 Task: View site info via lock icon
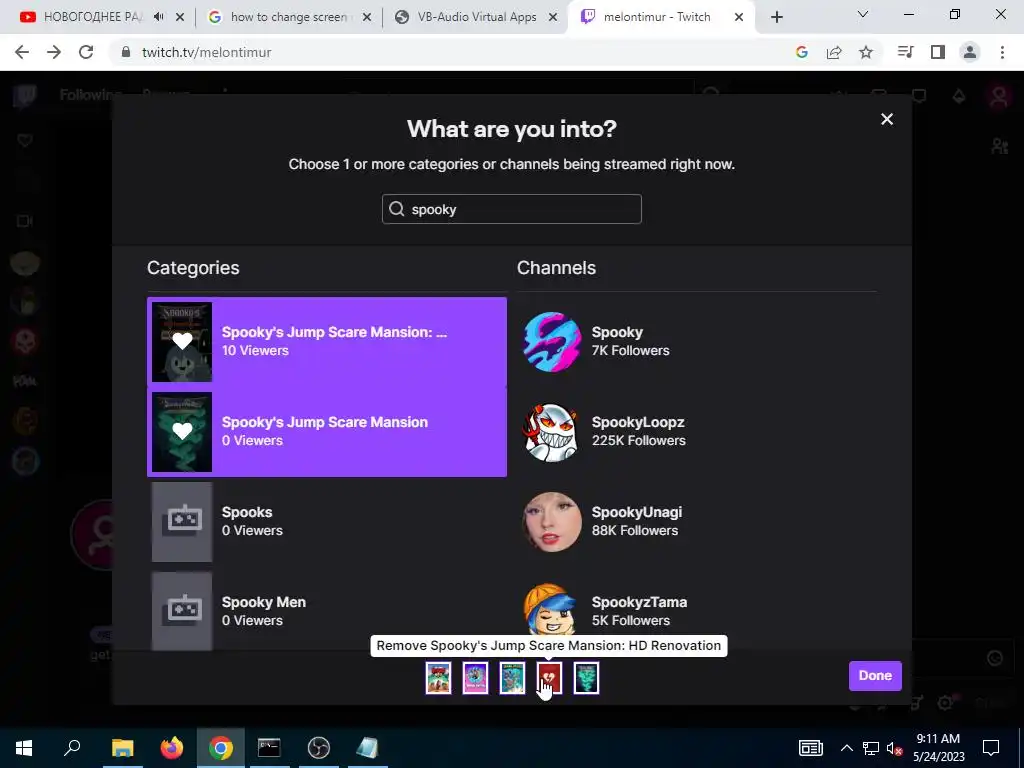pos(126,52)
